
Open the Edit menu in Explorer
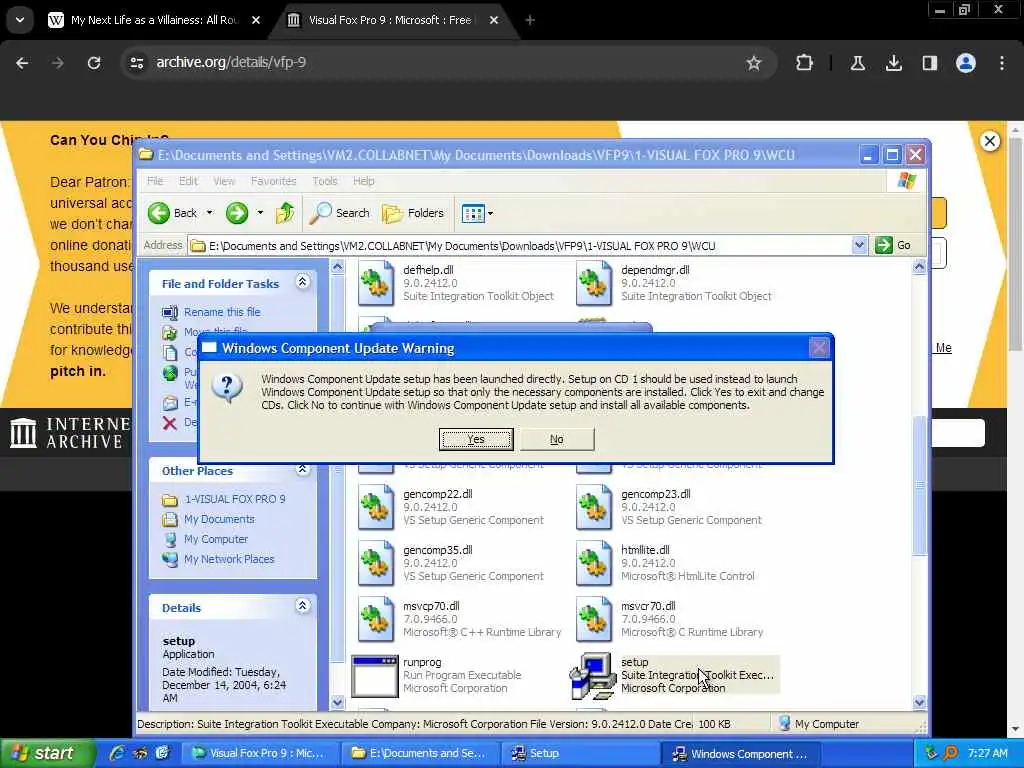[188, 181]
